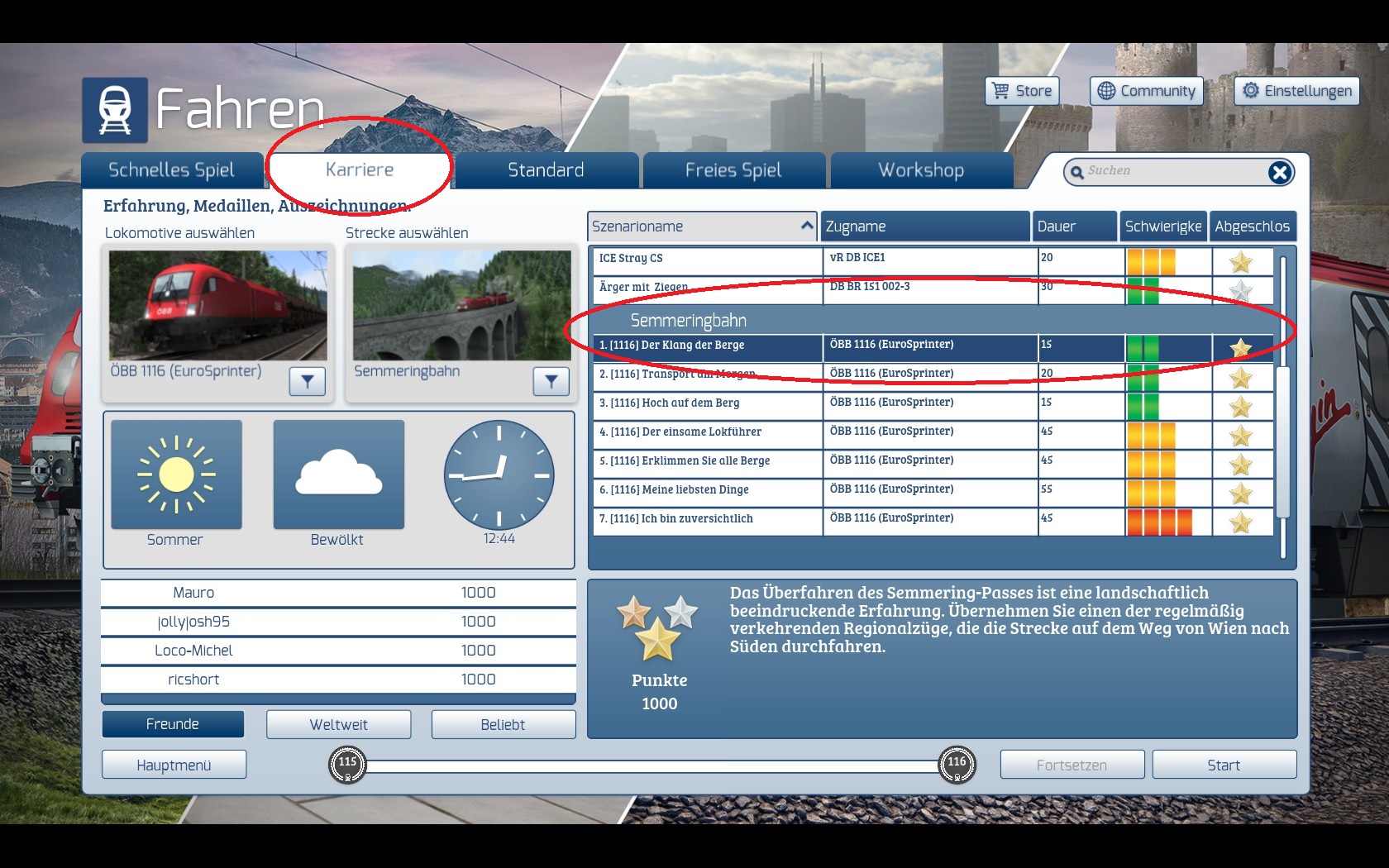The image size is (1389, 868).
Task: Switch to the Standard tab
Action: (546, 170)
